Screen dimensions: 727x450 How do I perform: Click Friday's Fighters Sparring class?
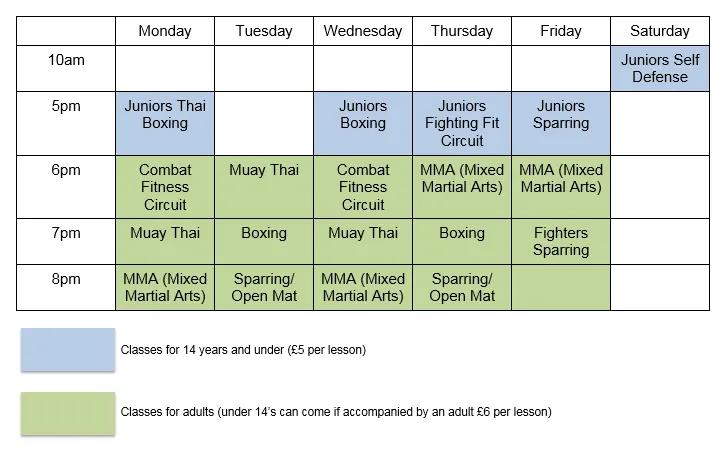(x=560, y=241)
